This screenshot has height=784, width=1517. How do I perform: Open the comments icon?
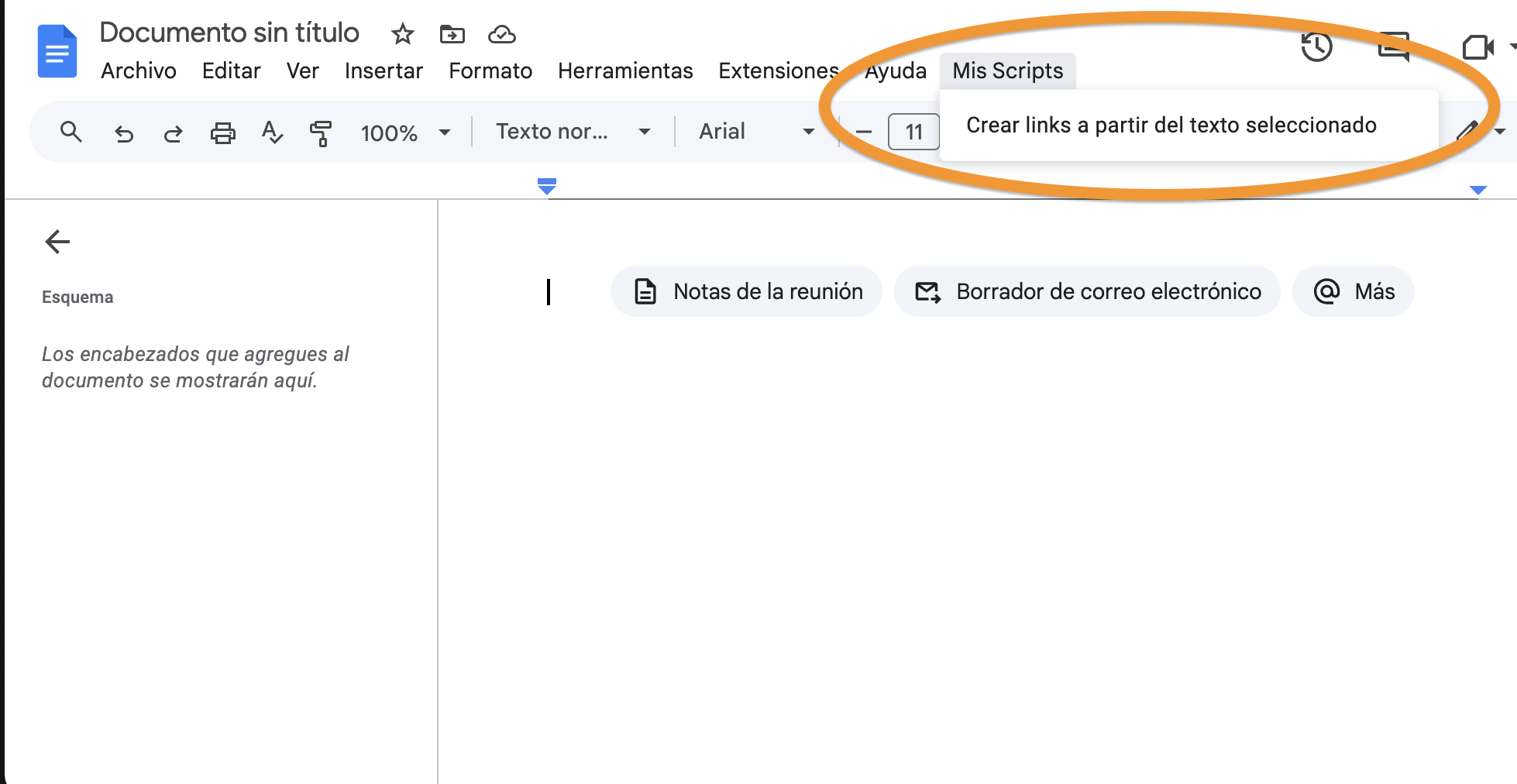click(x=1394, y=46)
